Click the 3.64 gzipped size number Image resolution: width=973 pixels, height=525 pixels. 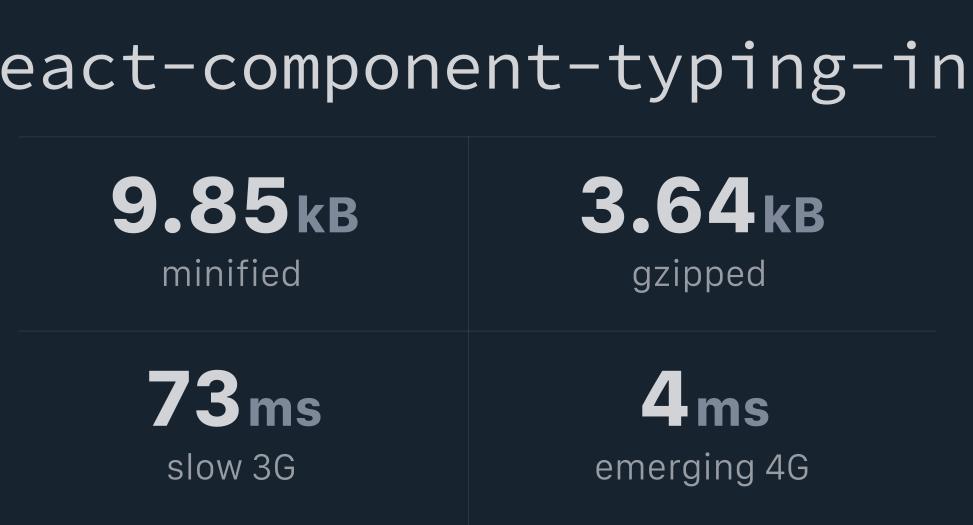point(668,205)
